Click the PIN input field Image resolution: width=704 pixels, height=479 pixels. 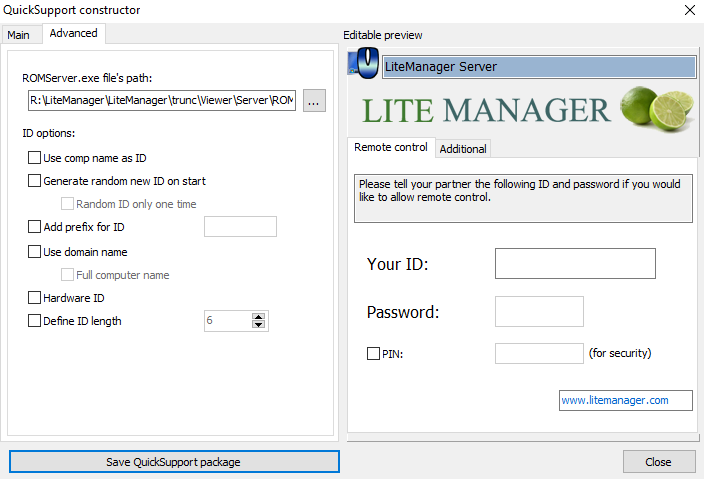(x=539, y=354)
